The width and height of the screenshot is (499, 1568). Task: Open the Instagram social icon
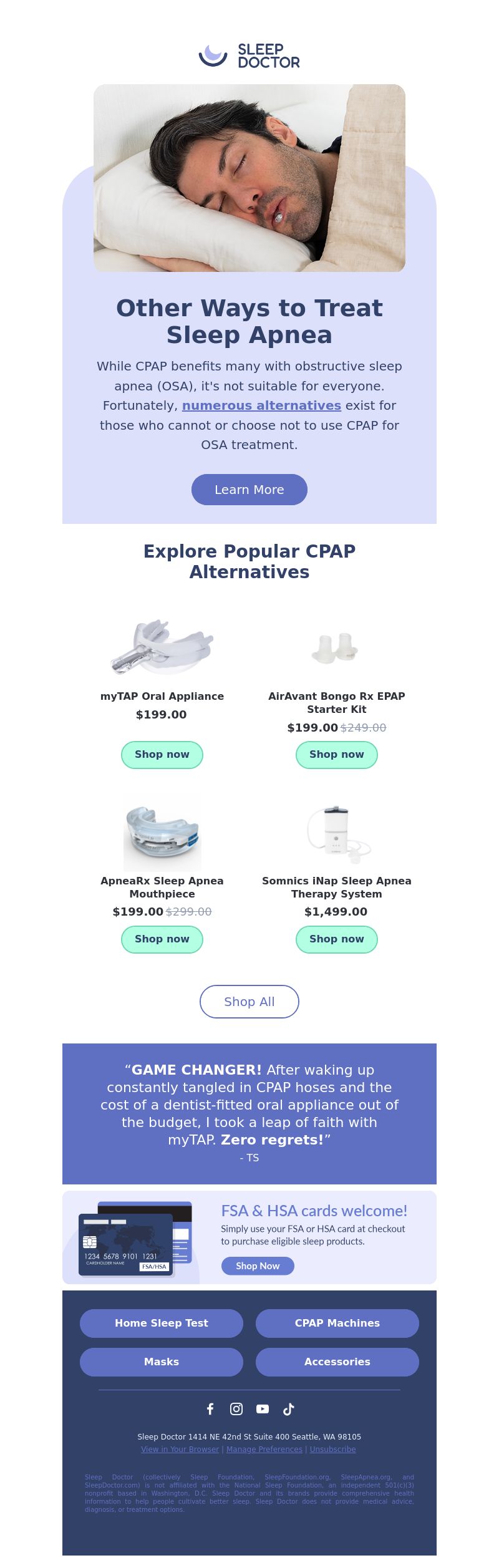point(236,1408)
